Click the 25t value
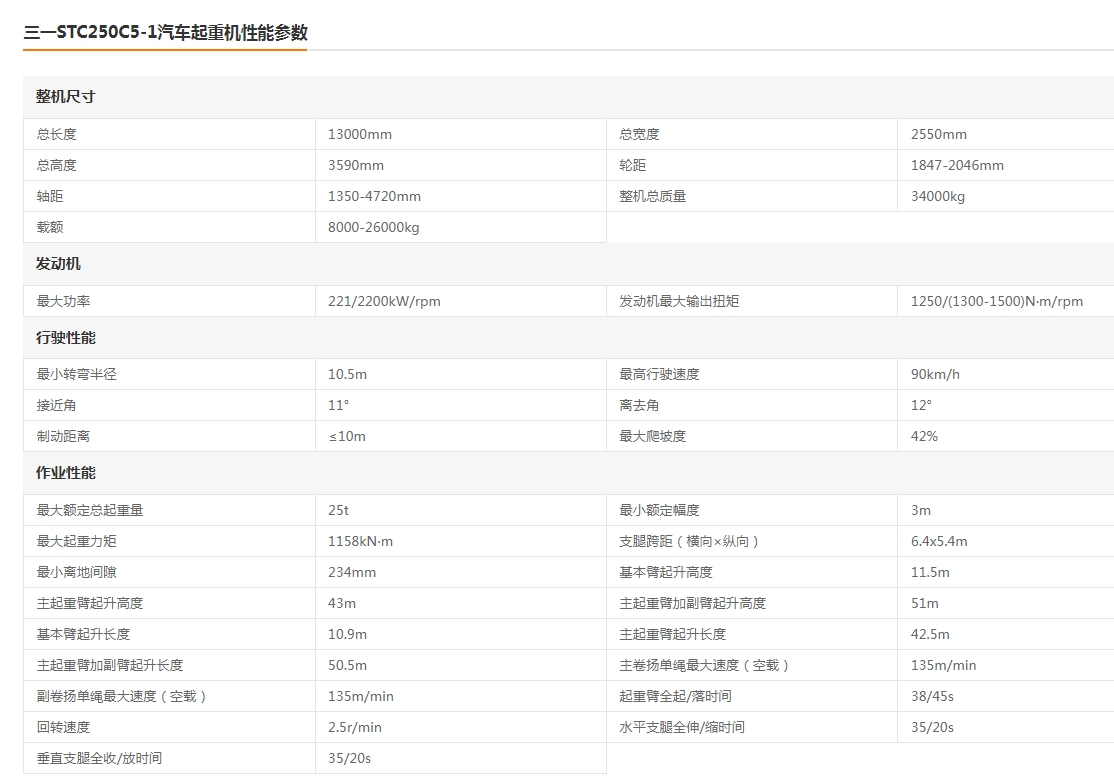This screenshot has width=1114, height=780. point(338,510)
